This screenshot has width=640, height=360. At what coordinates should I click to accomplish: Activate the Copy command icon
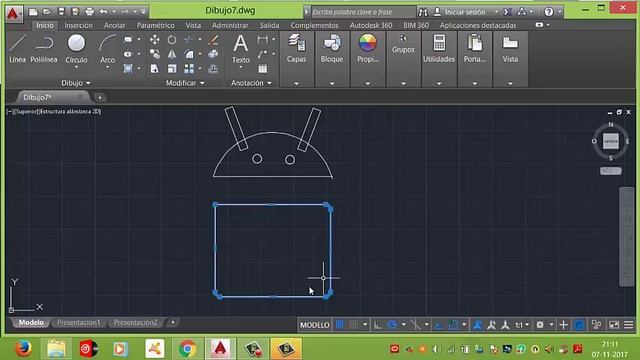pyautogui.click(x=155, y=54)
